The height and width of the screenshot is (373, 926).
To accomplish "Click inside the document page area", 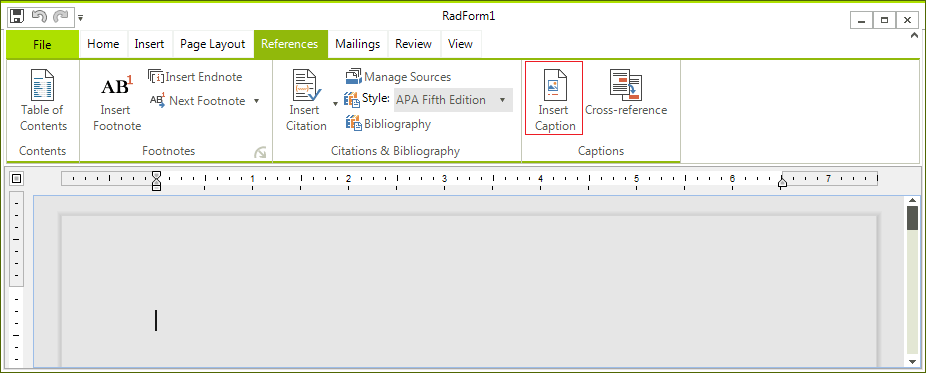I will pyautogui.click(x=469, y=292).
